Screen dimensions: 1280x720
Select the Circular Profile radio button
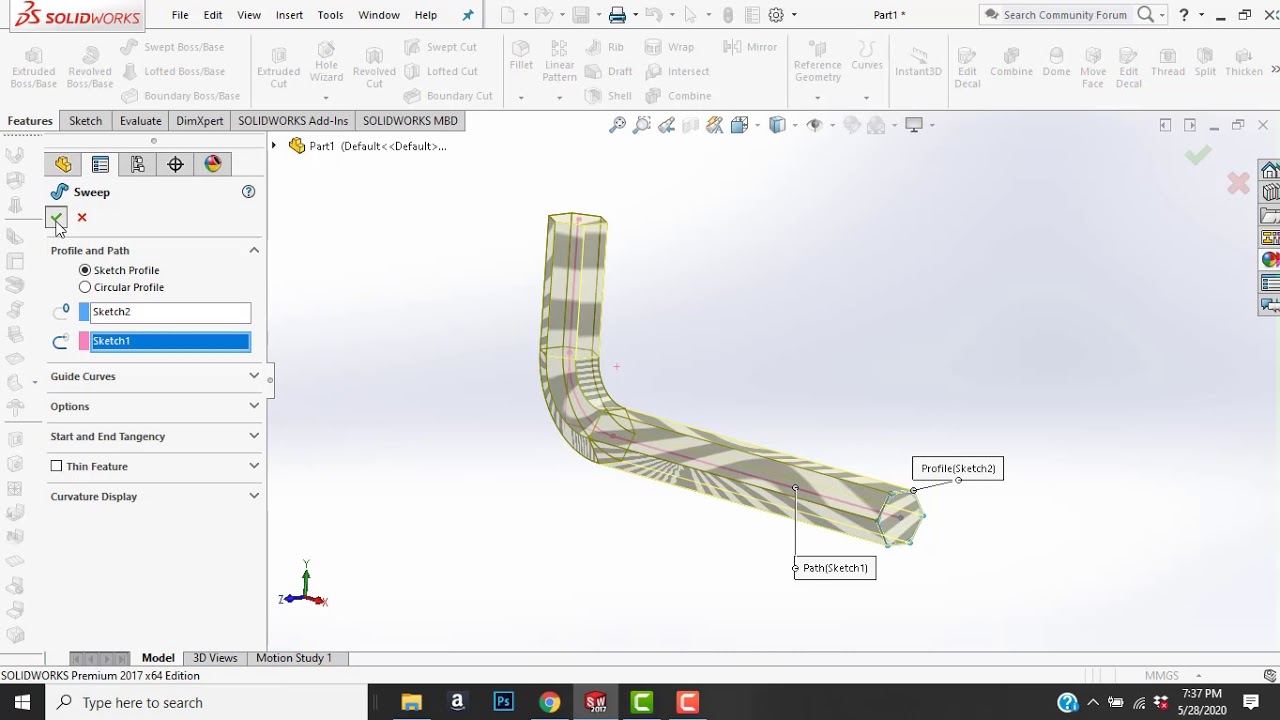(85, 287)
